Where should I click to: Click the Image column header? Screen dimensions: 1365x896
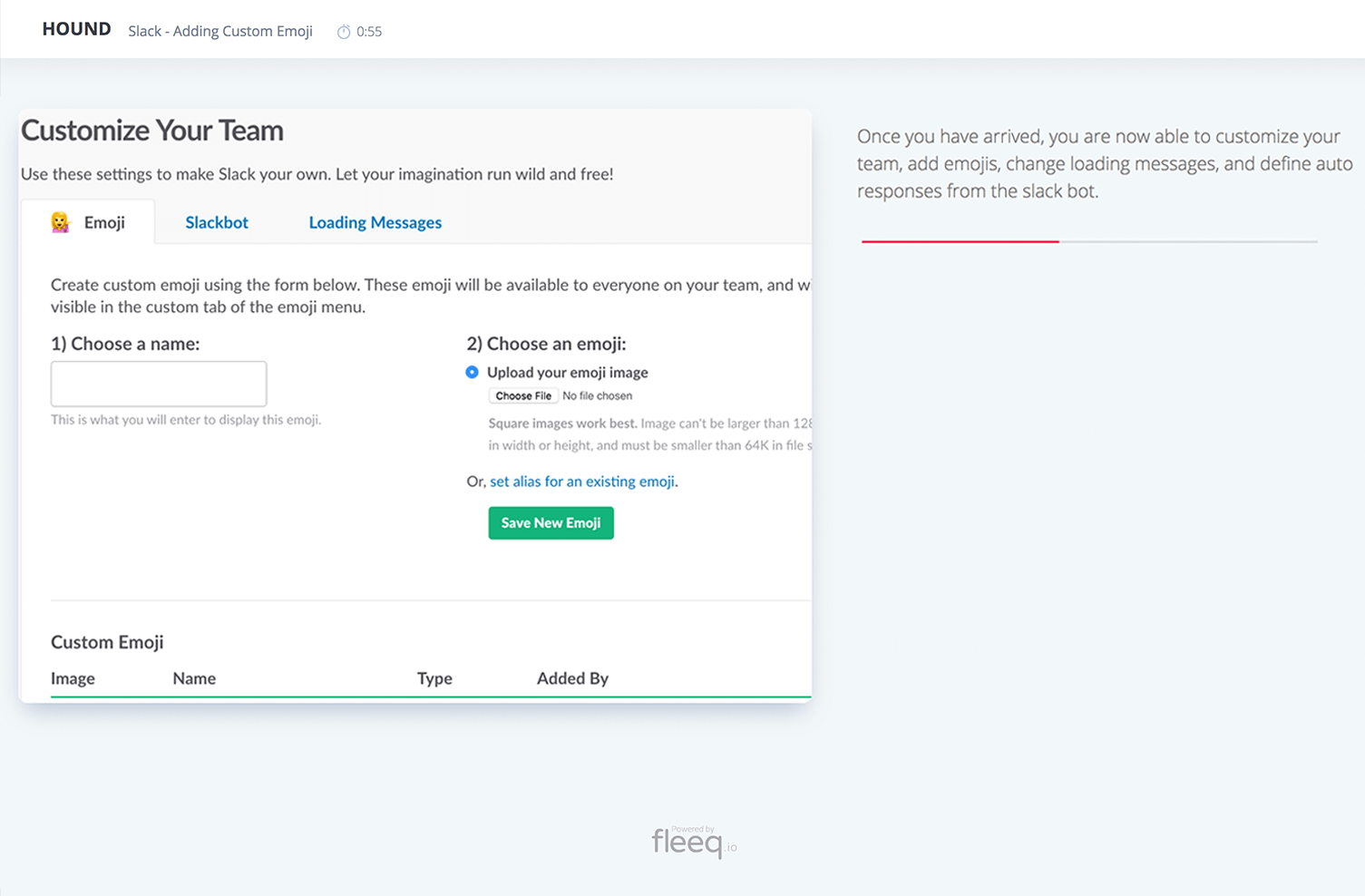[73, 678]
